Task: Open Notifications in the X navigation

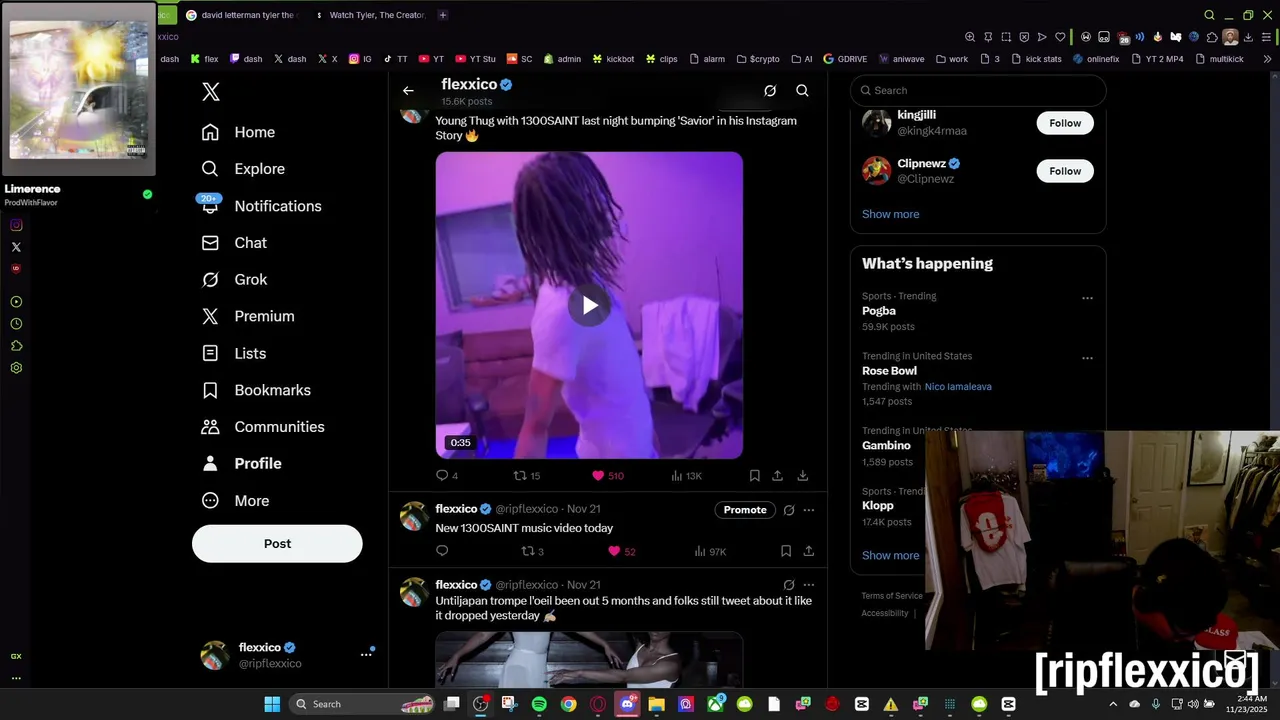Action: pos(261,206)
